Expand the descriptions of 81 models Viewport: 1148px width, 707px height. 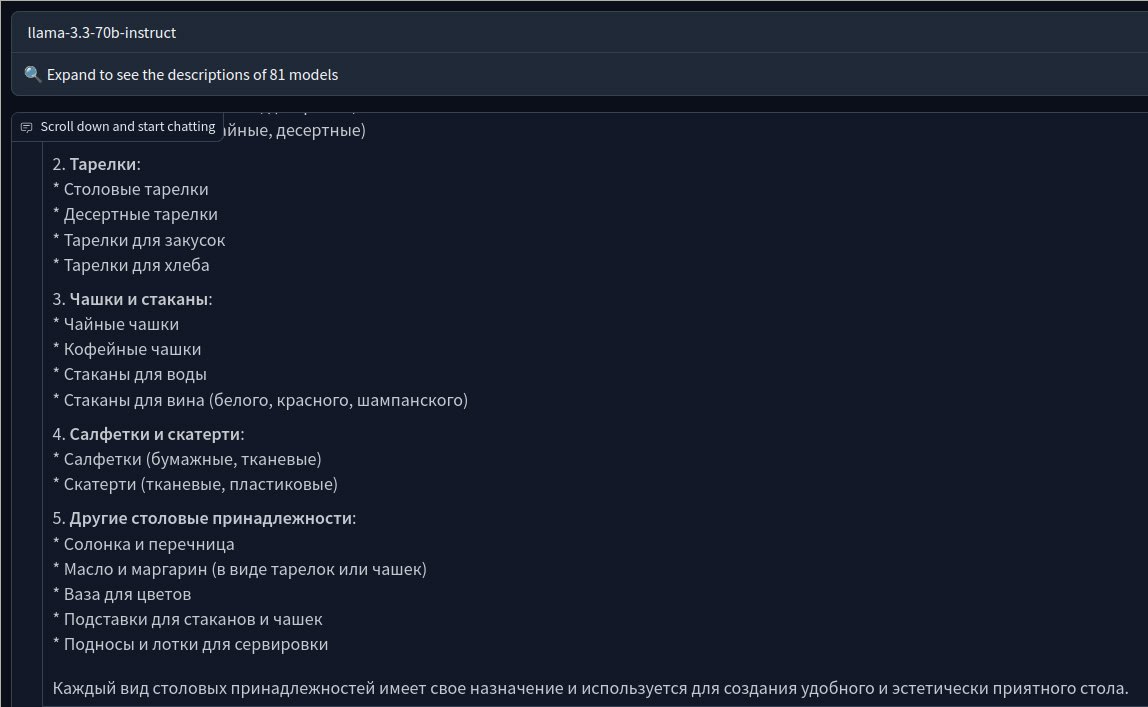coord(195,75)
